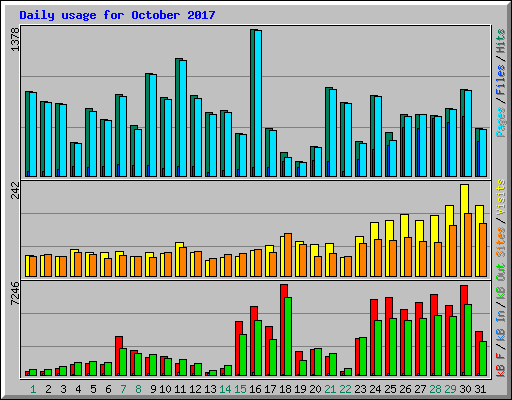Select day 11 label on the x-axis

[x=180, y=389]
